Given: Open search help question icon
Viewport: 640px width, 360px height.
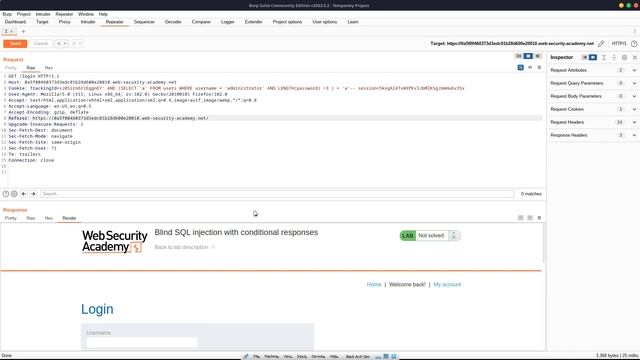Looking at the screenshot, I should pyautogui.click(x=6, y=194).
